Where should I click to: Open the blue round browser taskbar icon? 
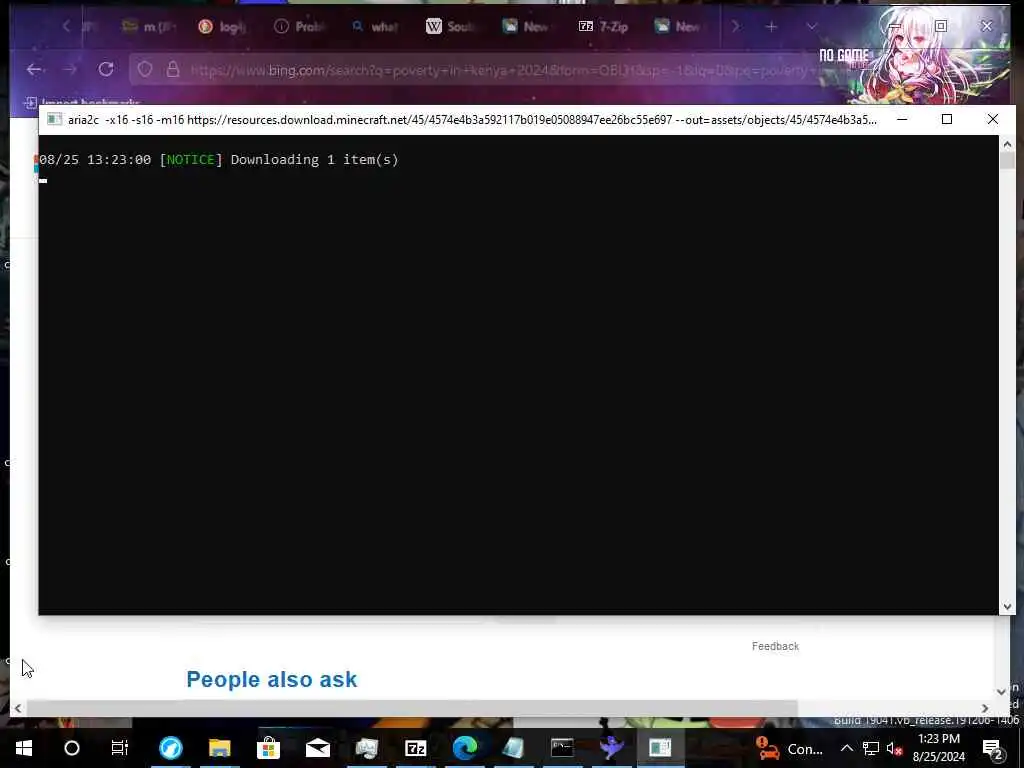coord(170,748)
